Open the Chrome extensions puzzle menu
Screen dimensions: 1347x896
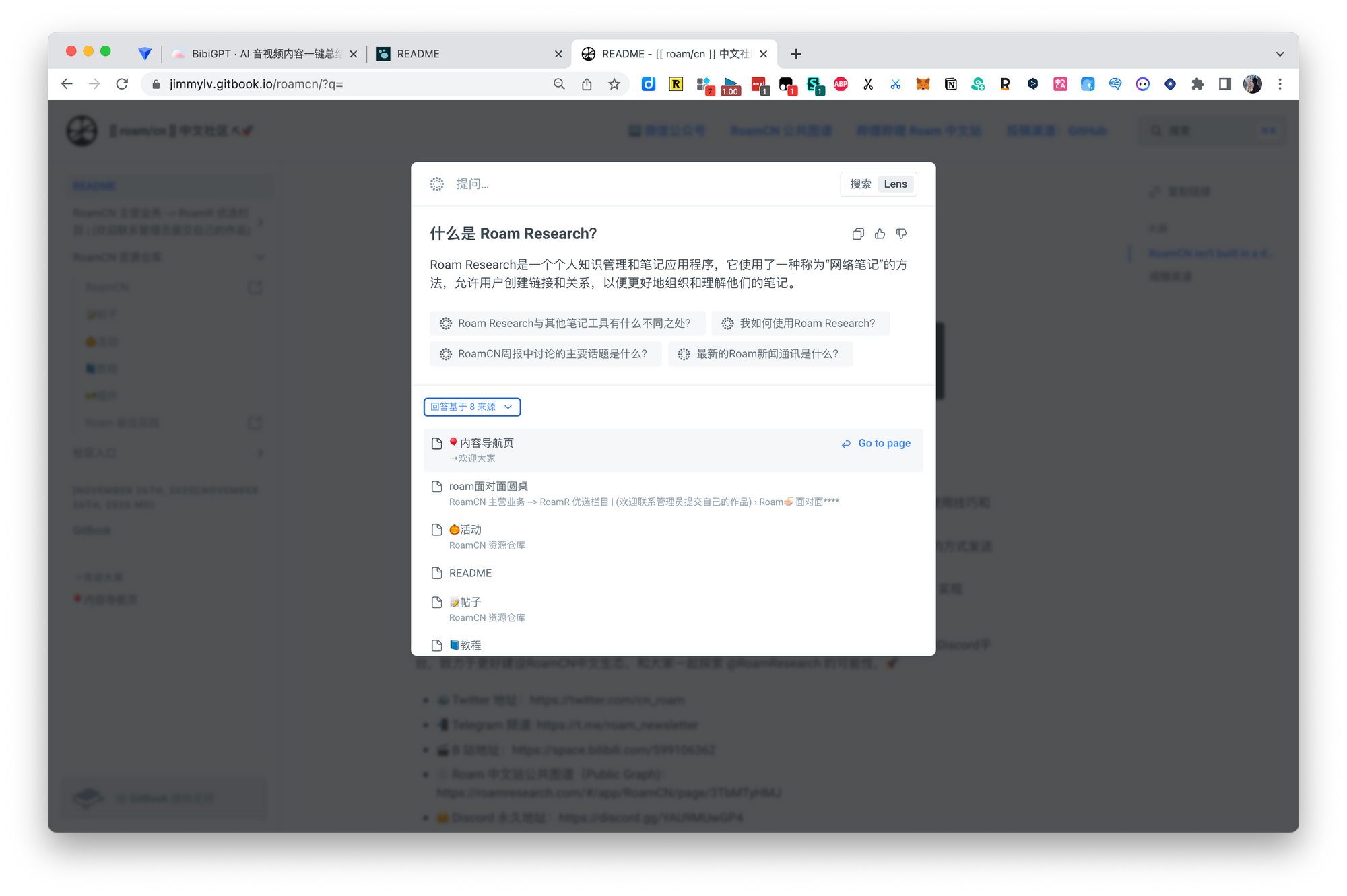pyautogui.click(x=1197, y=84)
